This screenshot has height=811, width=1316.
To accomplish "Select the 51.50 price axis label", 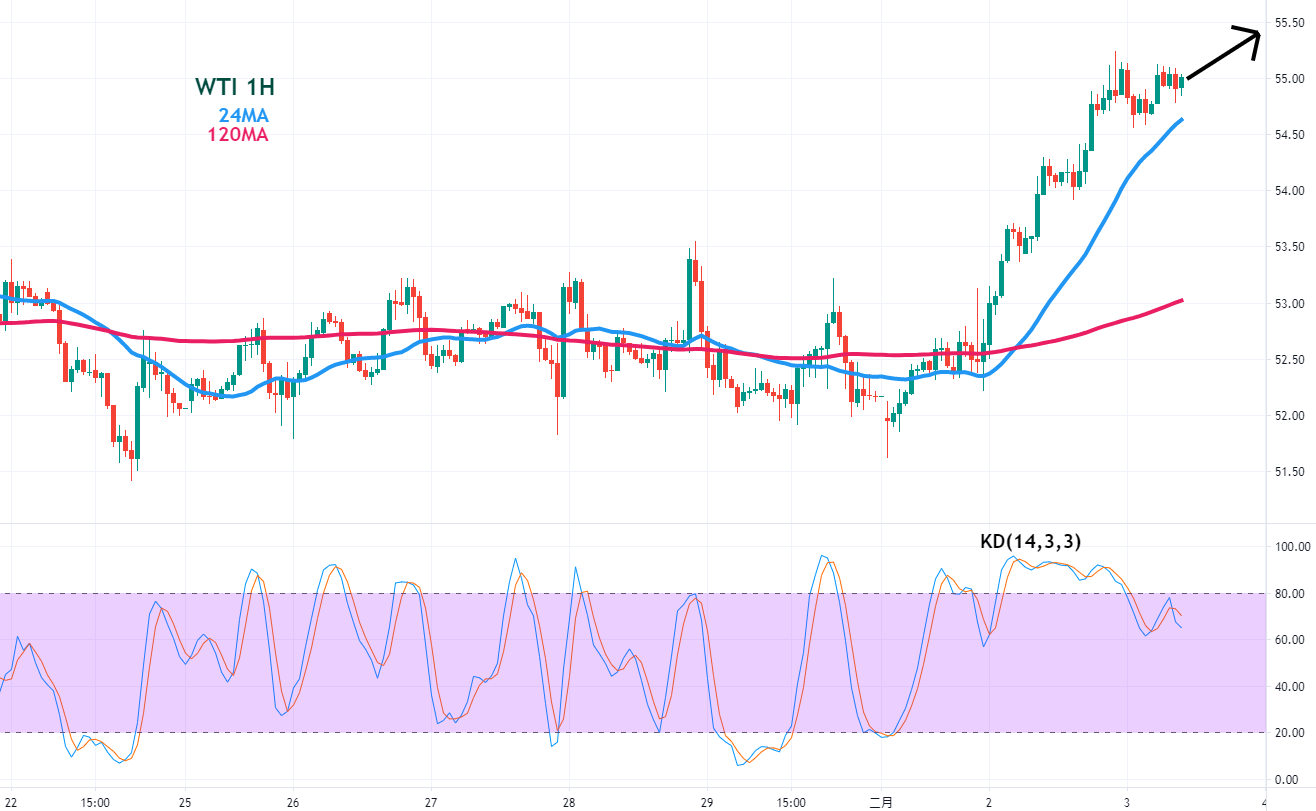I will click(x=1288, y=472).
